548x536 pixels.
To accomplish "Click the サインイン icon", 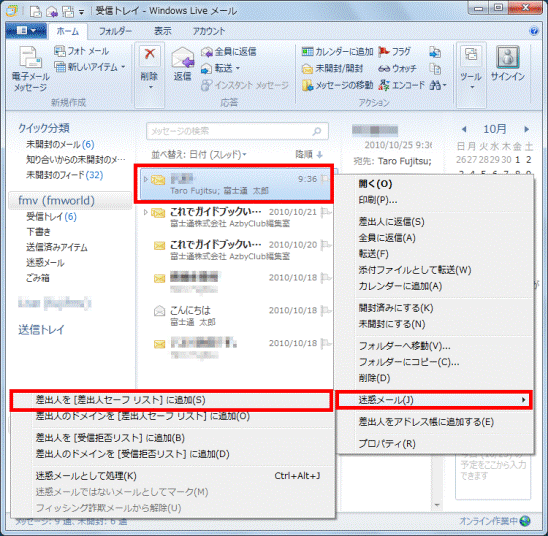I will click(508, 57).
